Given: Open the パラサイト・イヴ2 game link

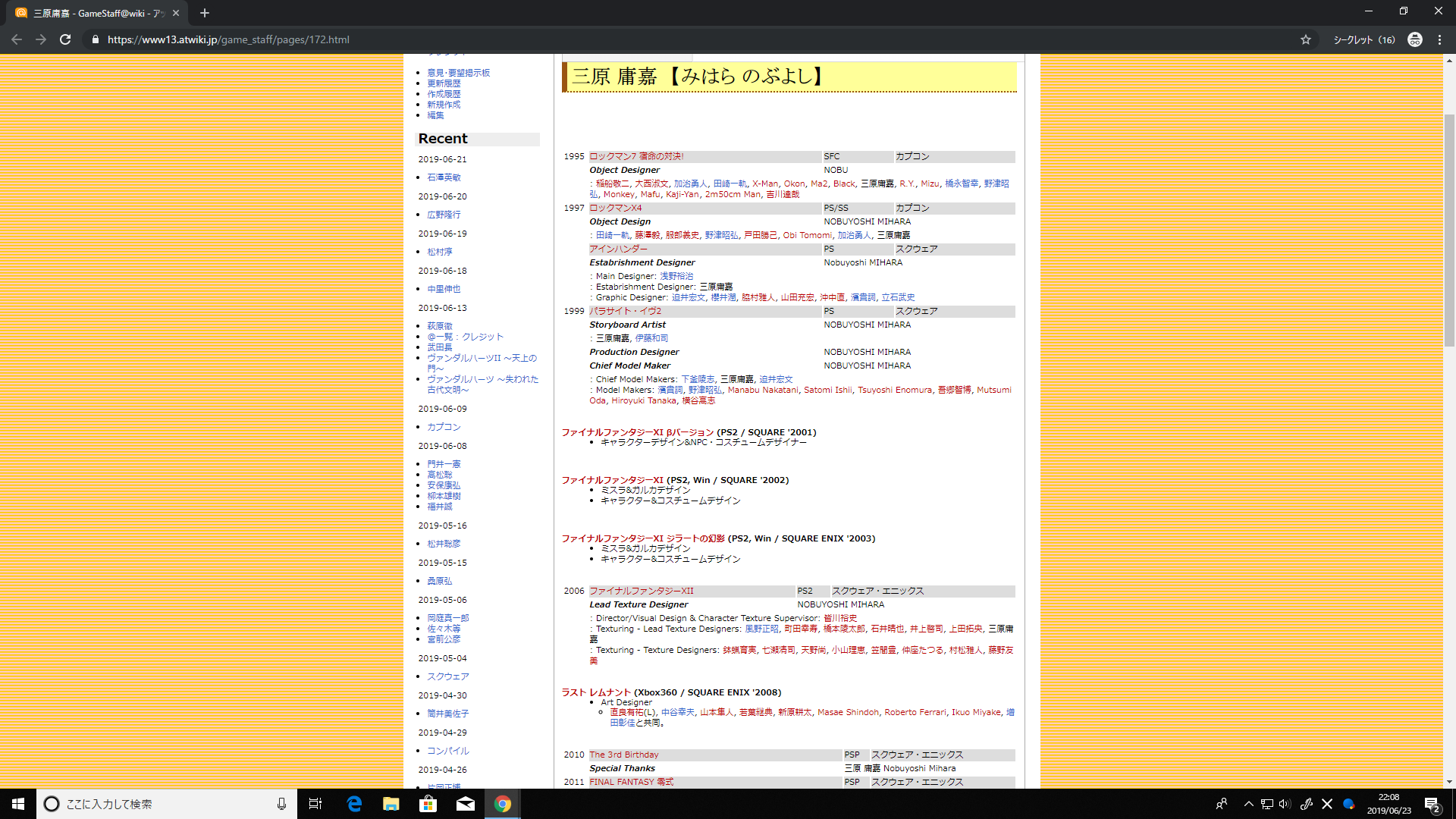Looking at the screenshot, I should tap(625, 311).
